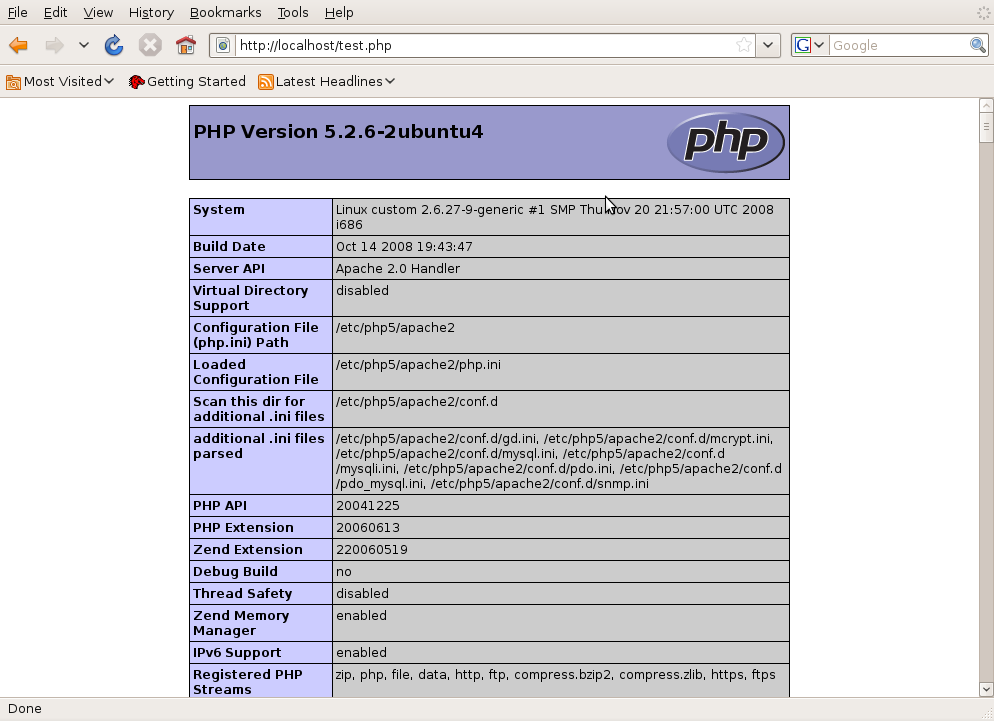The height and width of the screenshot is (721, 994).
Task: Click the Stop loading button
Action: tap(150, 45)
